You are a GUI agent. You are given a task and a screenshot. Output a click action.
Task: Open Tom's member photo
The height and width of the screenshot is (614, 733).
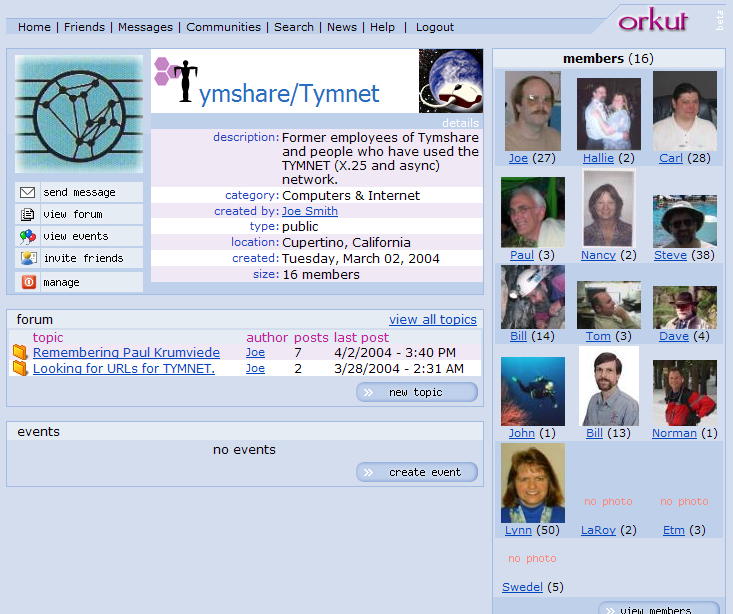(x=609, y=305)
